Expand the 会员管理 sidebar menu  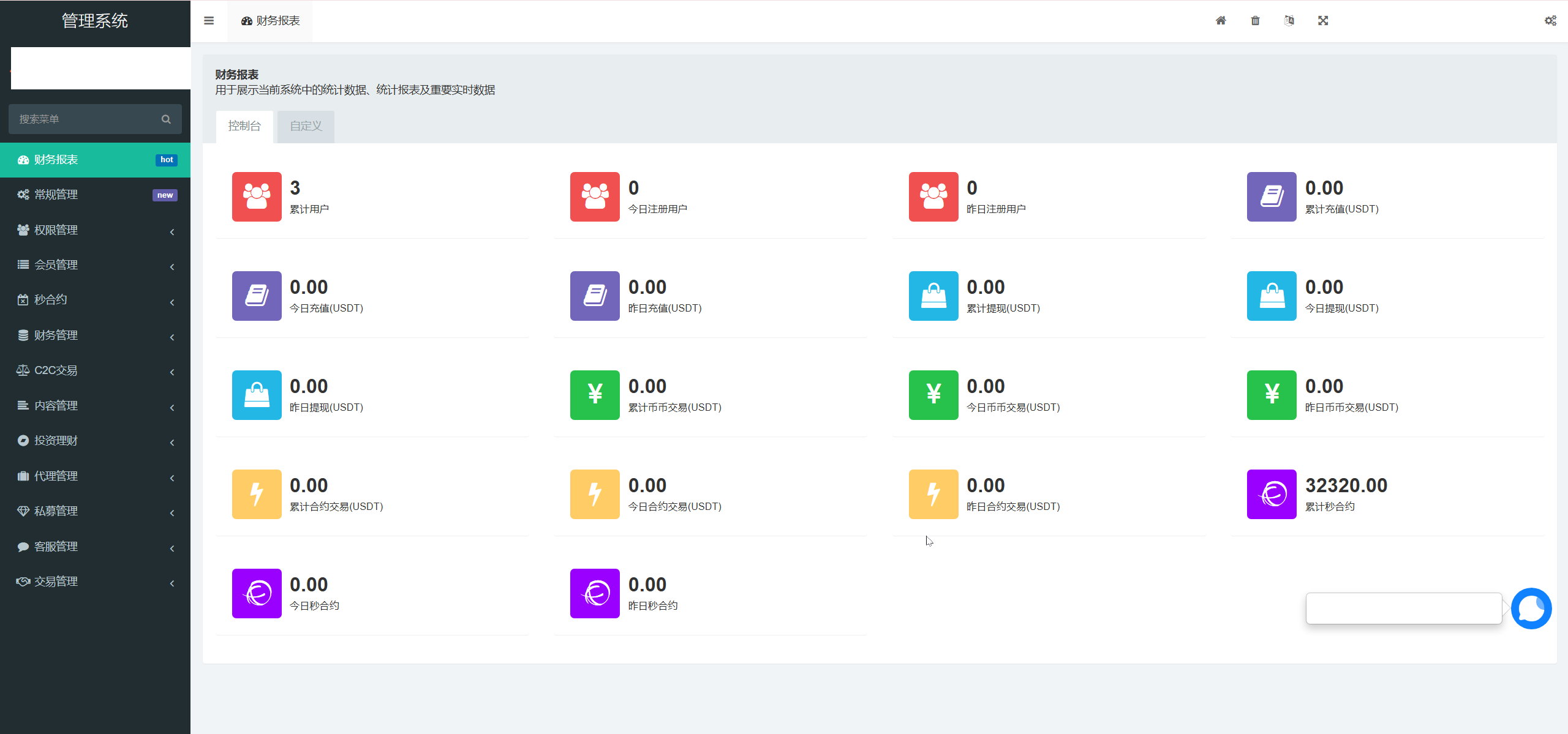coord(95,265)
